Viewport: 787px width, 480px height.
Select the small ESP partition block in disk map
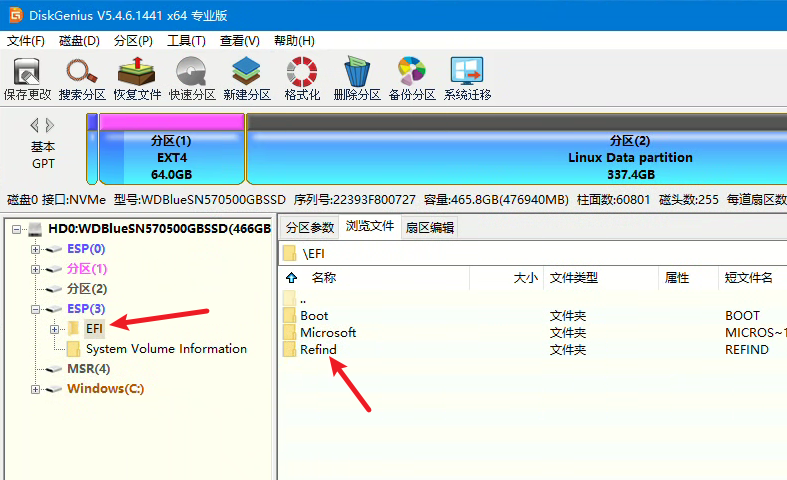click(x=92, y=149)
